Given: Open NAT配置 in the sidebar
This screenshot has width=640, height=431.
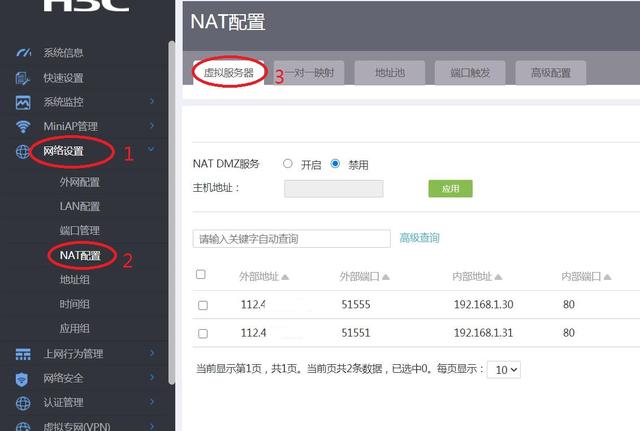Looking at the screenshot, I should coord(80,255).
